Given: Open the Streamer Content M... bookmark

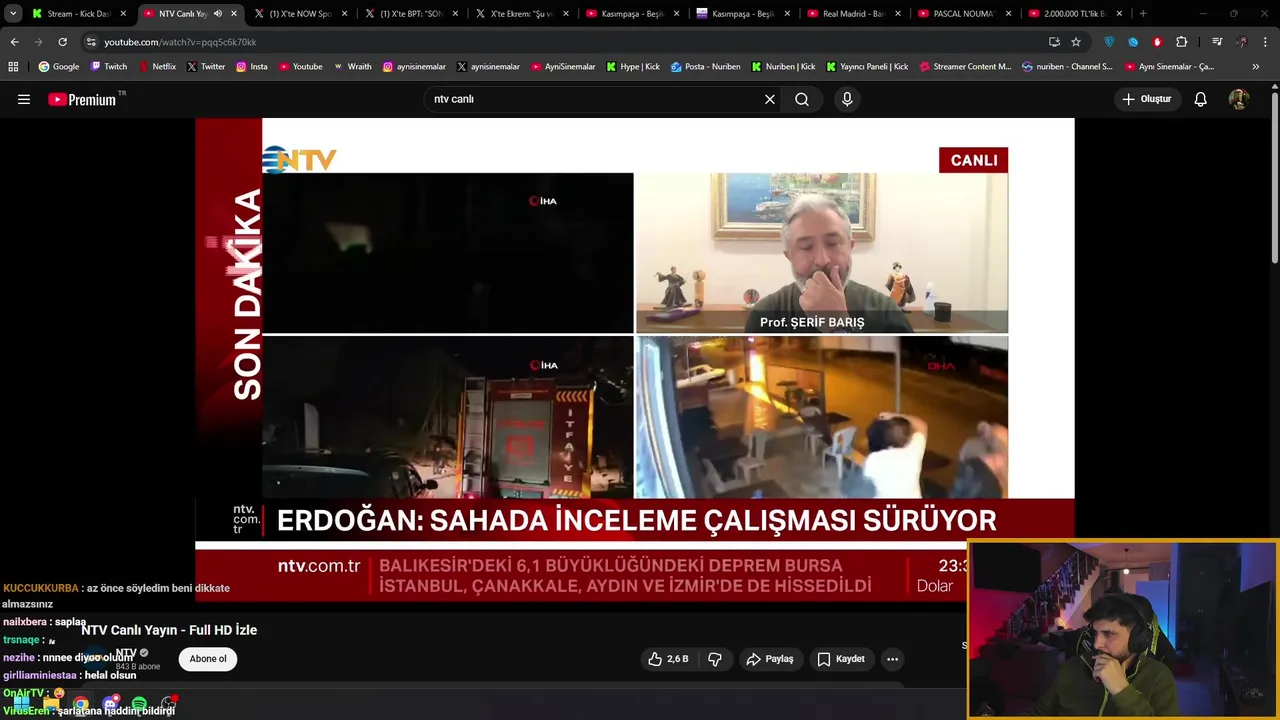Looking at the screenshot, I should tap(964, 67).
